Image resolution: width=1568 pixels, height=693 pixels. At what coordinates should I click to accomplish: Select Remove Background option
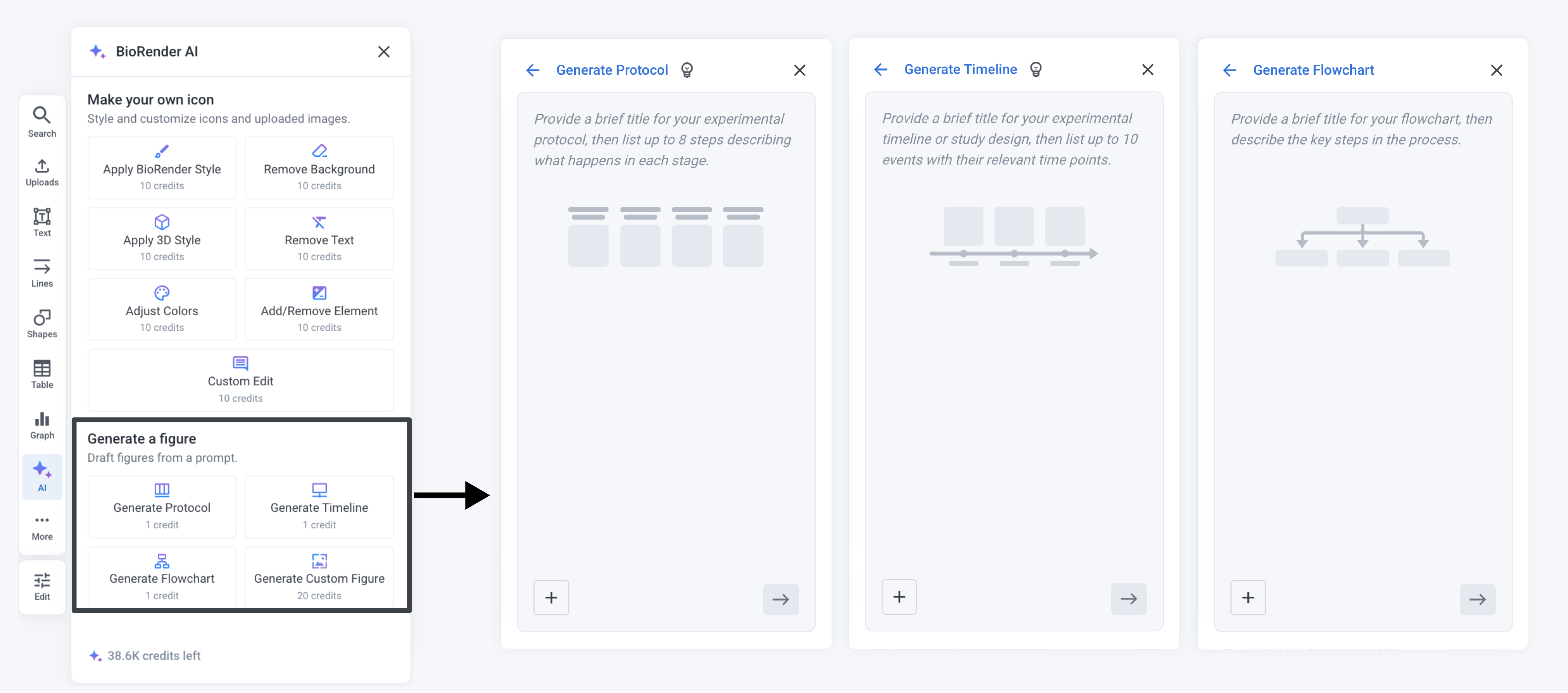pos(319,168)
